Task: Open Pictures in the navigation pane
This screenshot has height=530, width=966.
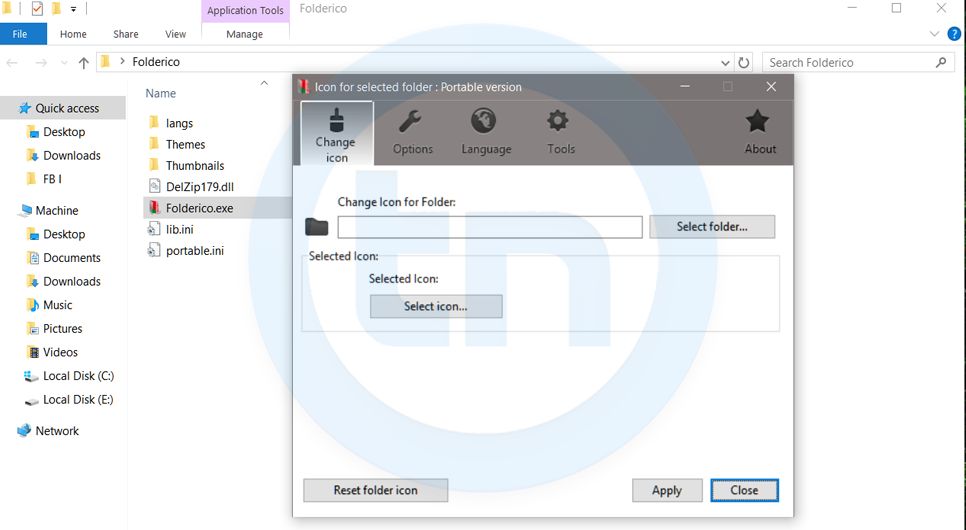Action: pyautogui.click(x=62, y=328)
